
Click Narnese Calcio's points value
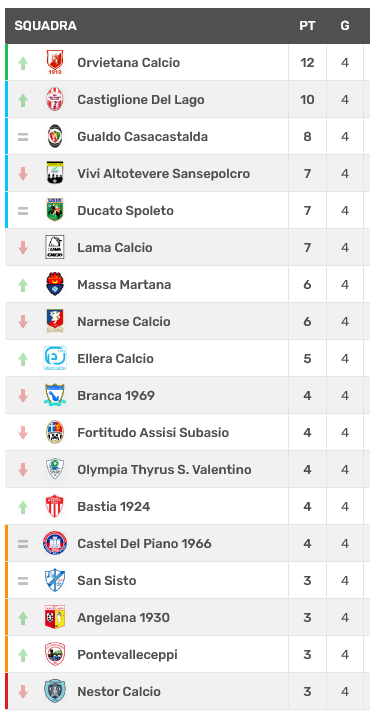[307, 321]
